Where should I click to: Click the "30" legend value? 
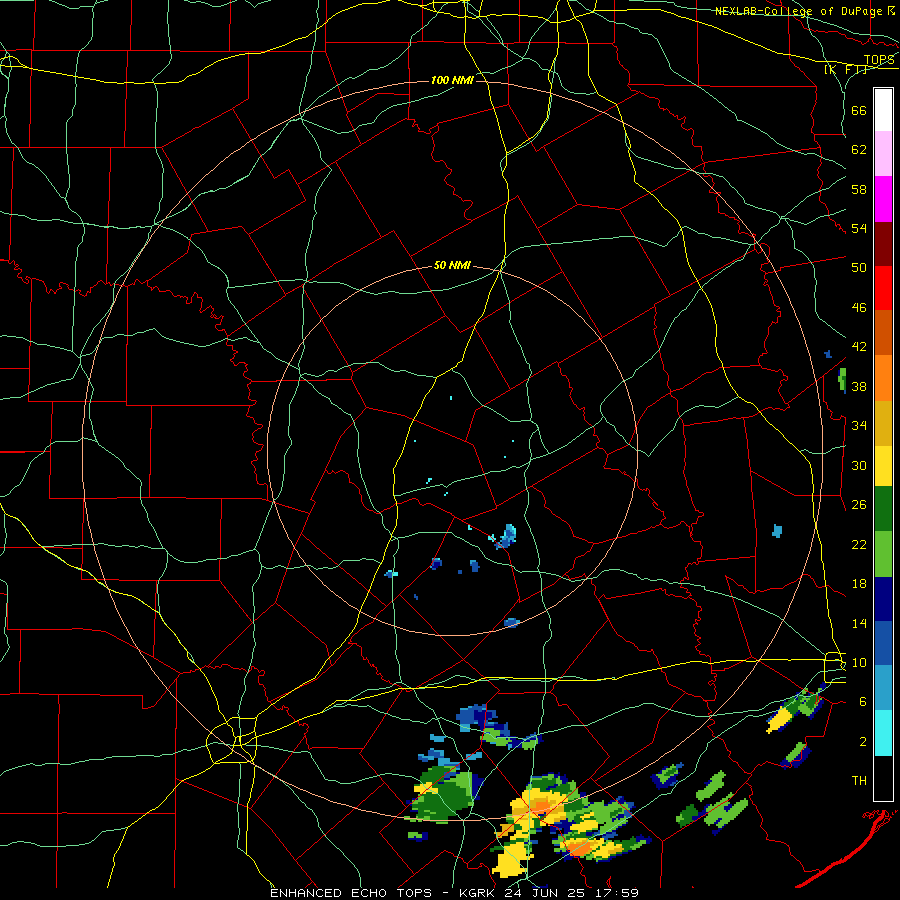coord(859,465)
